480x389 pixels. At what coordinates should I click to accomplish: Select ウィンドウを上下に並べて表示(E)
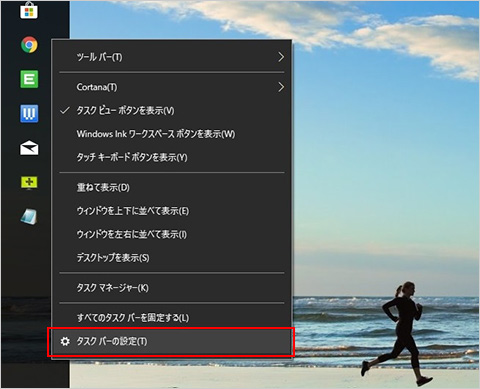172,211
